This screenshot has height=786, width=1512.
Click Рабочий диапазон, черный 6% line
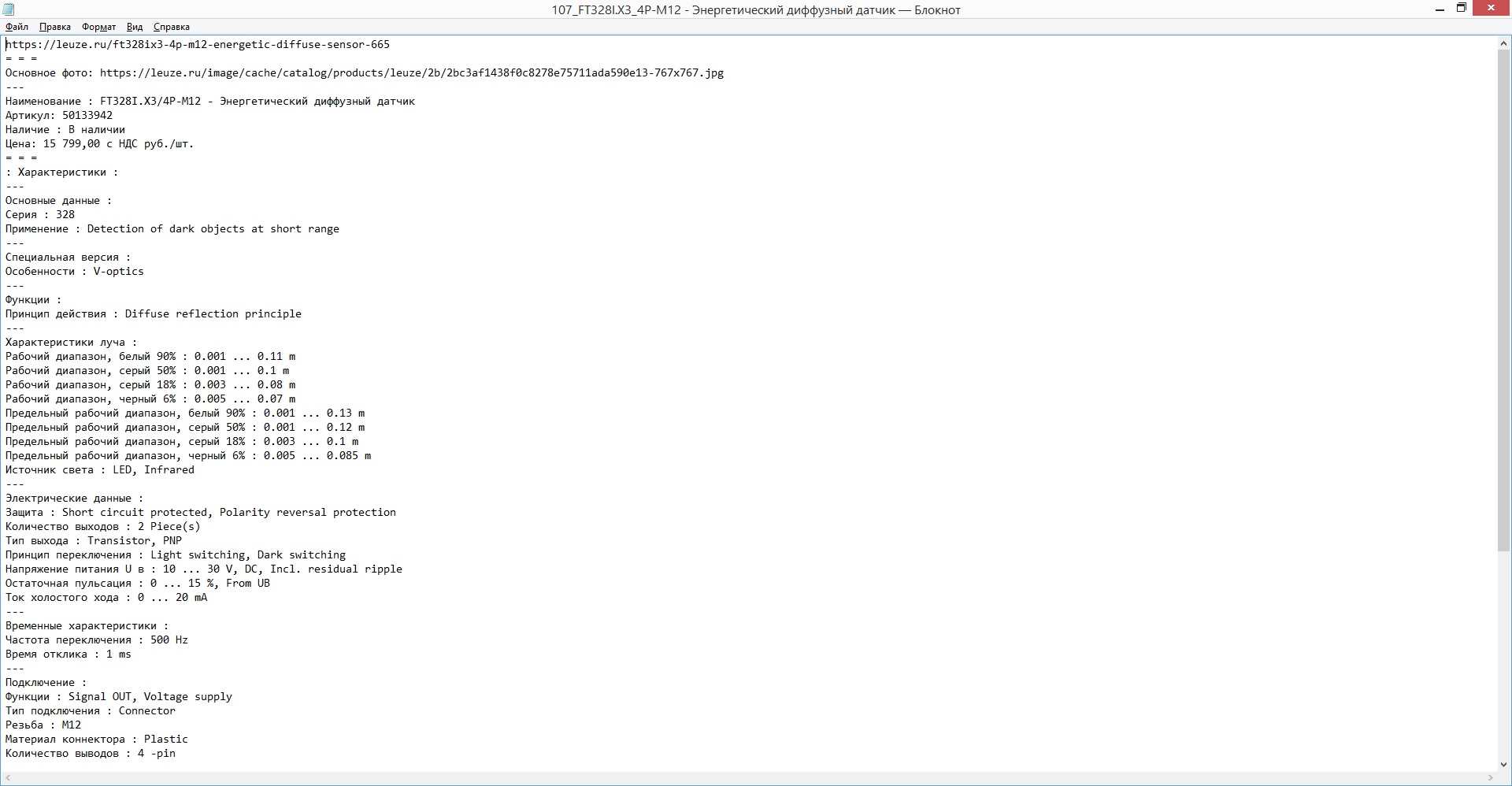[x=150, y=399]
